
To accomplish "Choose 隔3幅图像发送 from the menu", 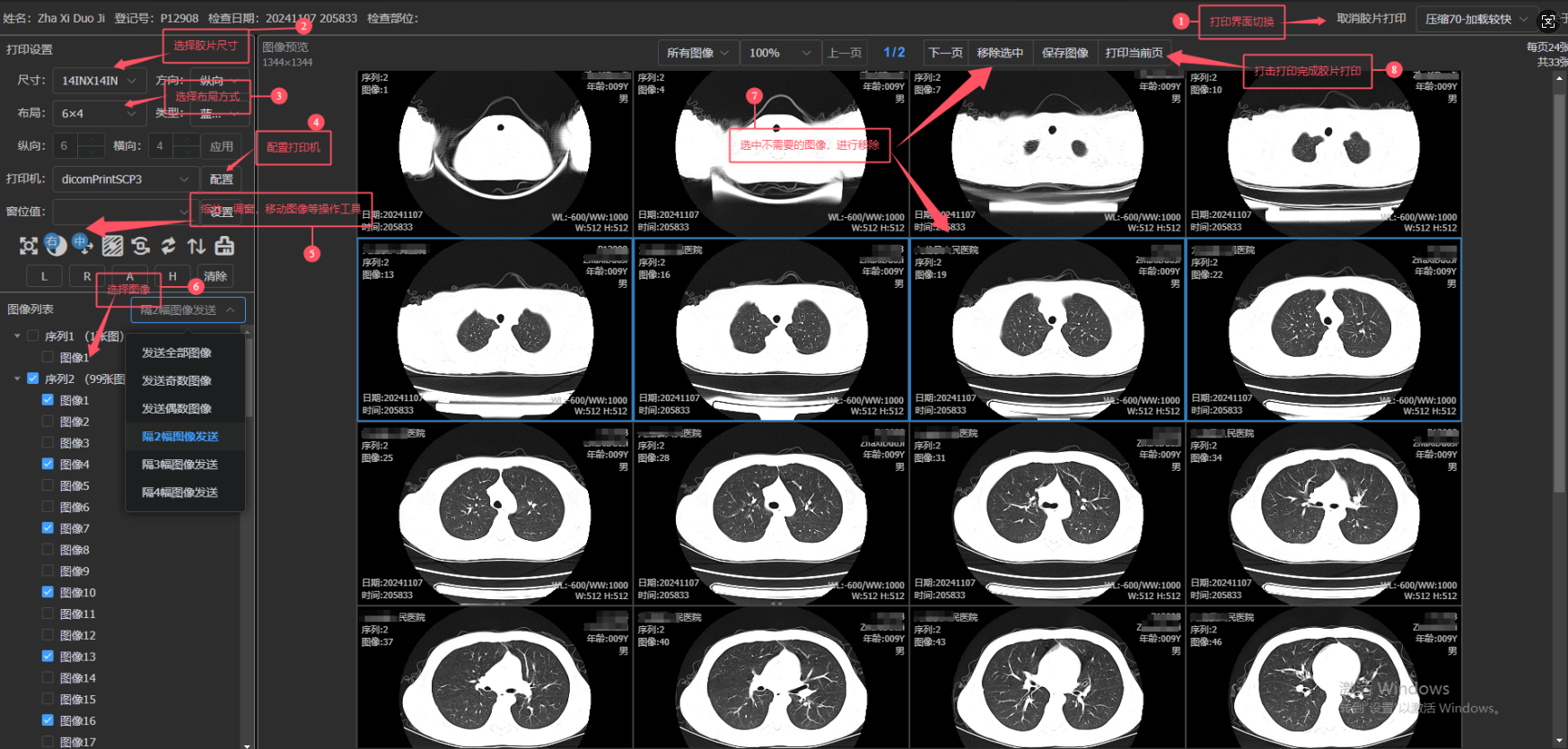I will 180,465.
